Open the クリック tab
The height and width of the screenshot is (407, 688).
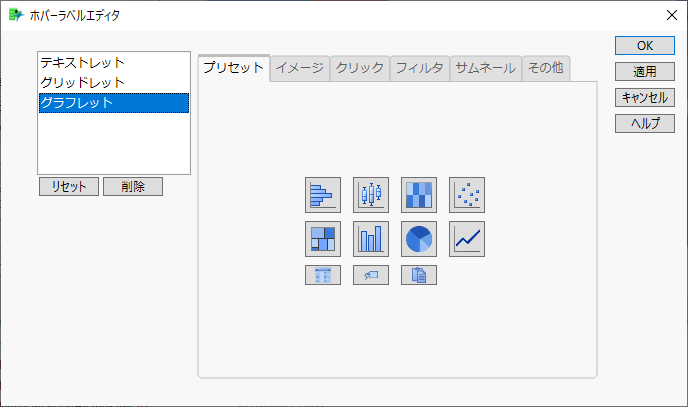tap(360, 68)
